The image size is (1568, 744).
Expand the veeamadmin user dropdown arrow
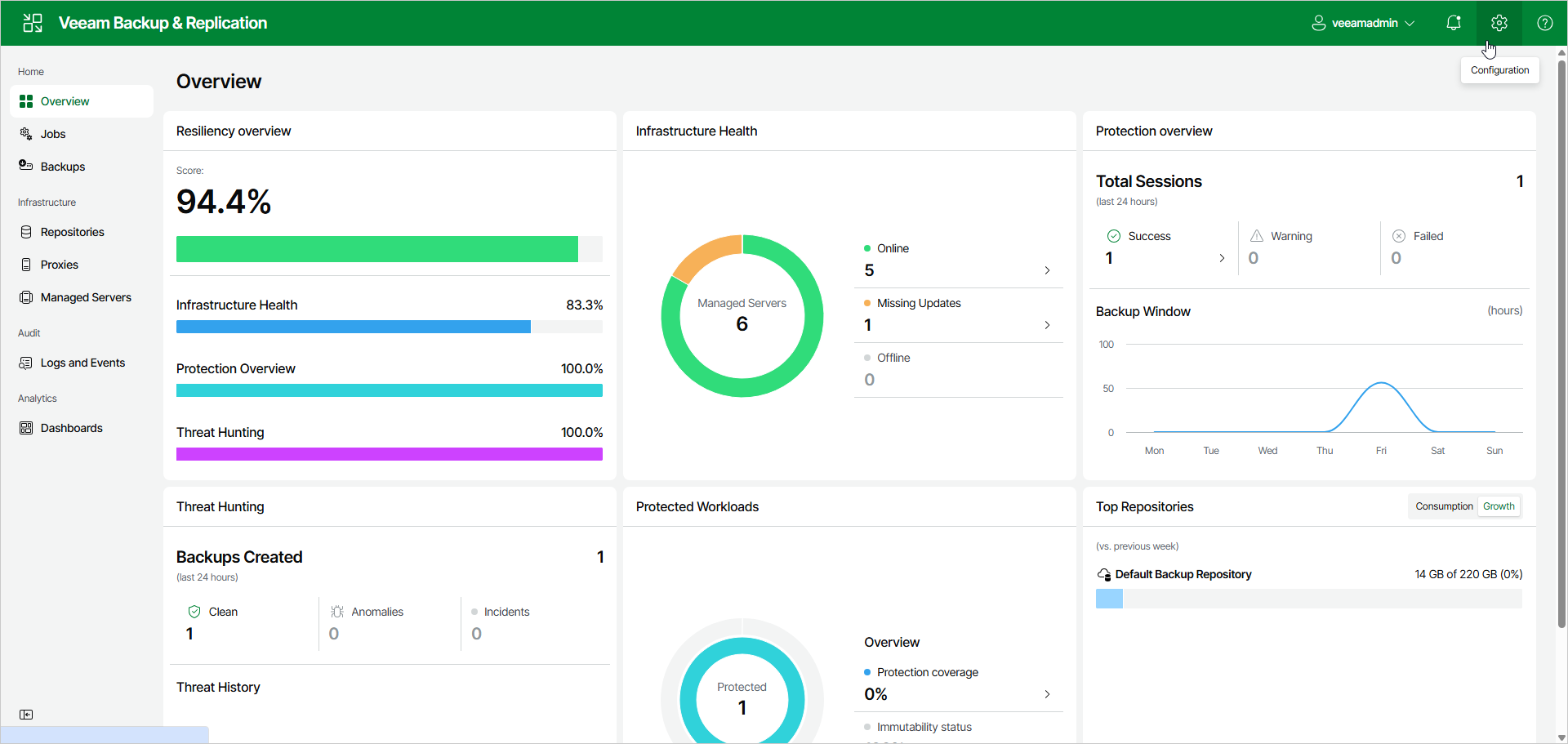[x=1410, y=23]
